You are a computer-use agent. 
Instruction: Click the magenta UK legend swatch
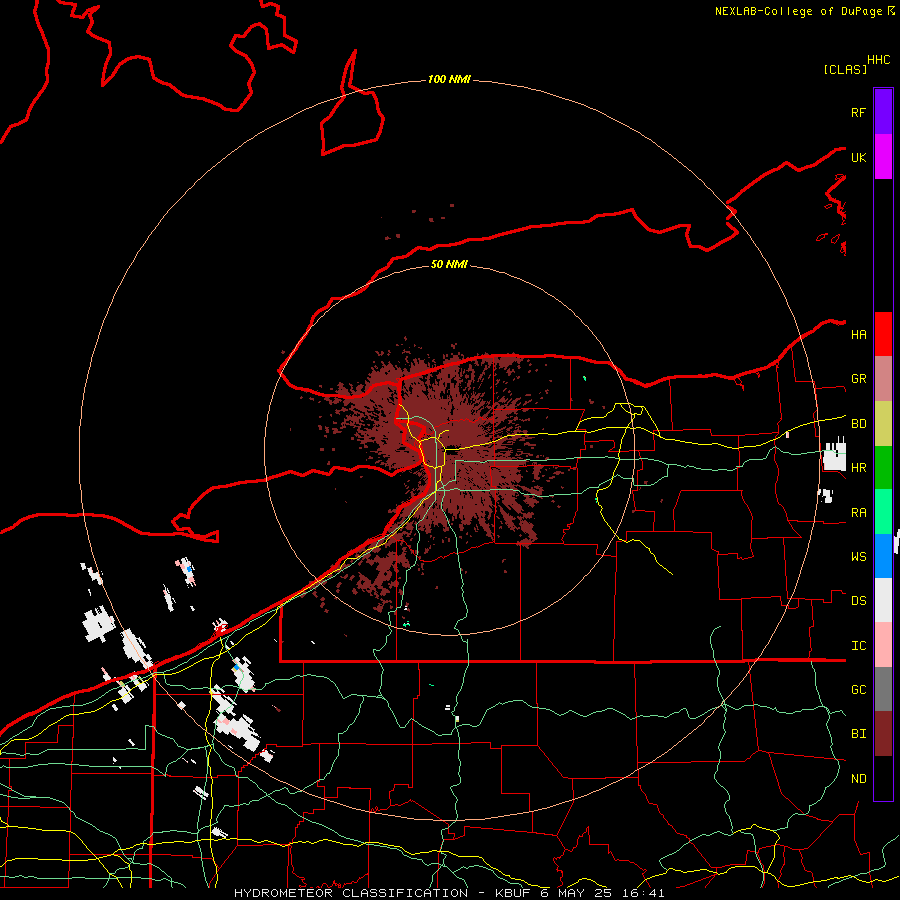[883, 157]
